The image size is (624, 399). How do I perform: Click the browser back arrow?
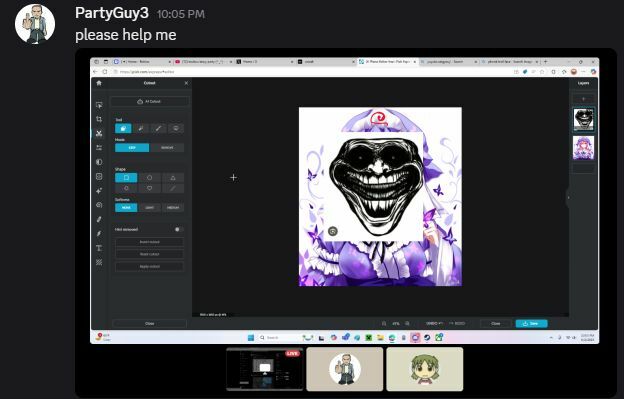tap(95, 72)
